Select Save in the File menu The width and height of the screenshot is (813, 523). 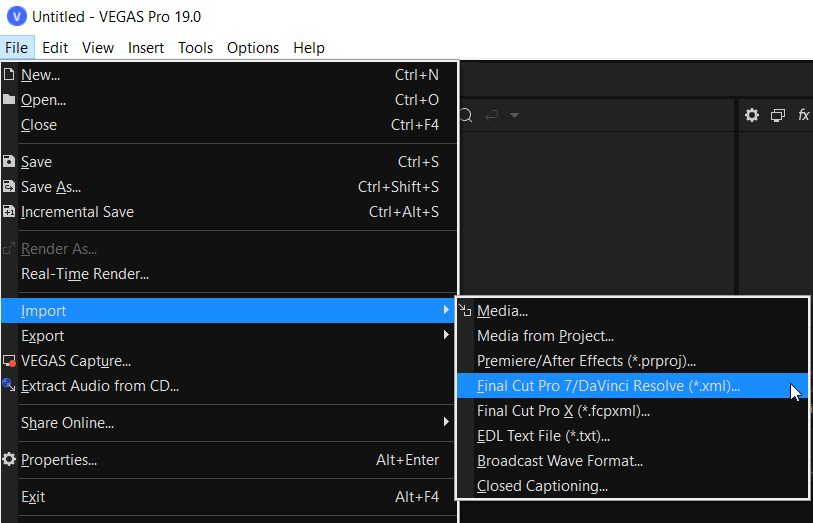click(x=229, y=162)
